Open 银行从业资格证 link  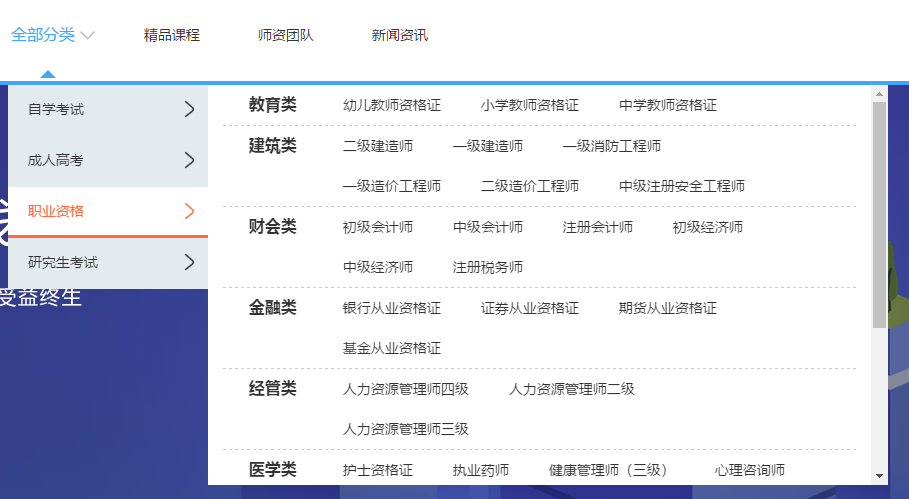[392, 308]
